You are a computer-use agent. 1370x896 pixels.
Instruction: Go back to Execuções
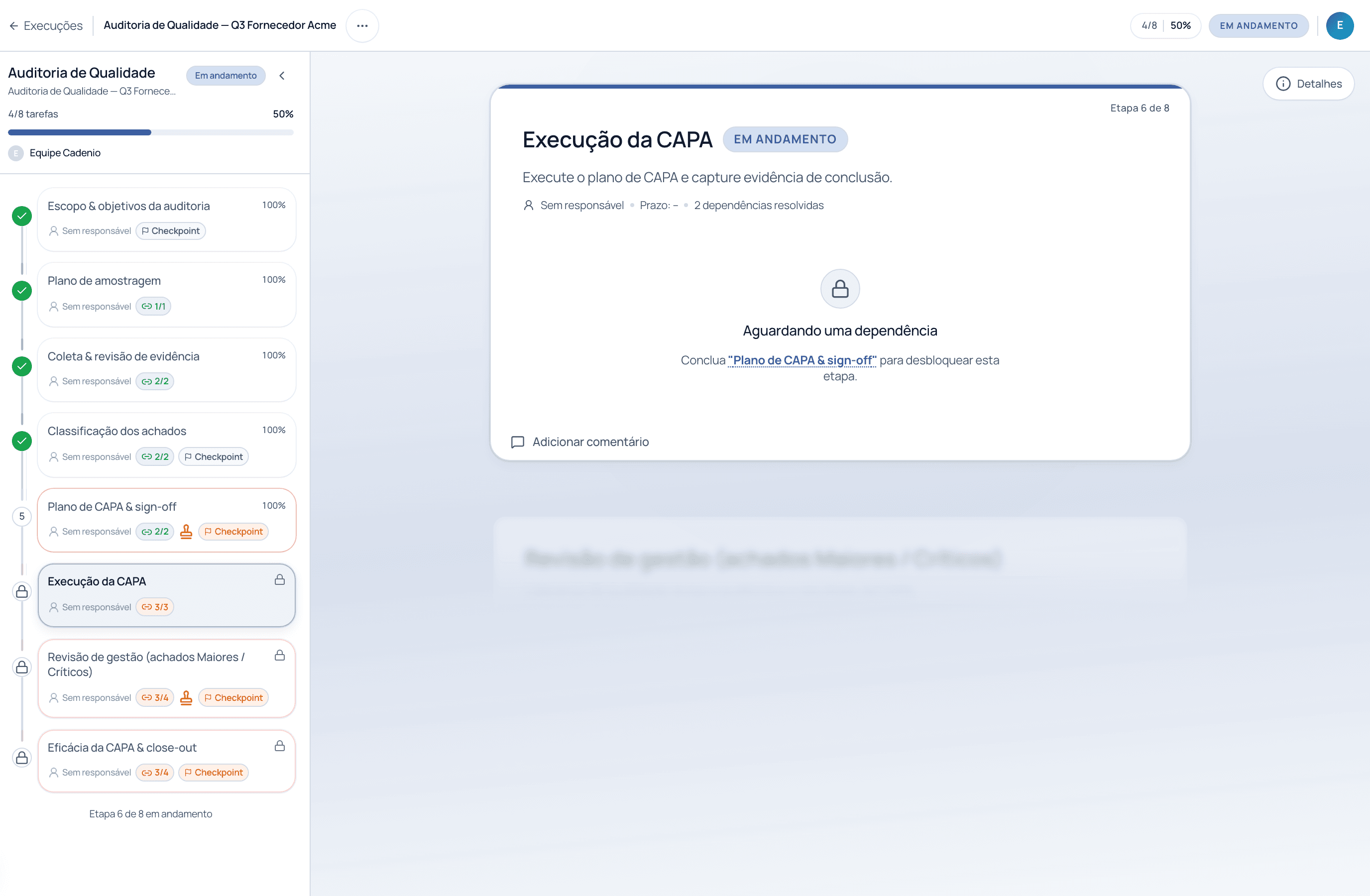point(46,25)
